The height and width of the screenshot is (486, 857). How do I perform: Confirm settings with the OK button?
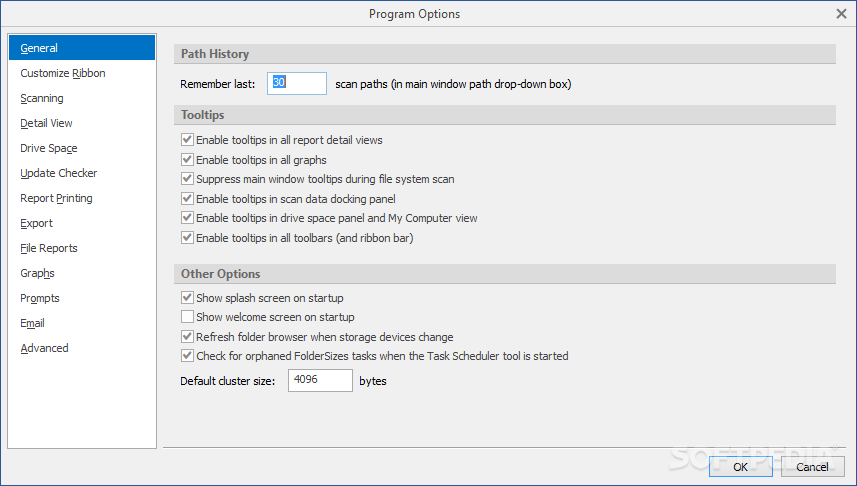741,467
